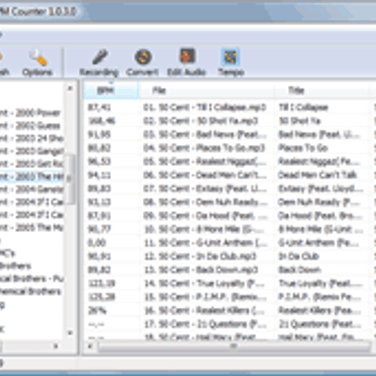
Task: Sort by the BPM column header
Action: pos(111,90)
